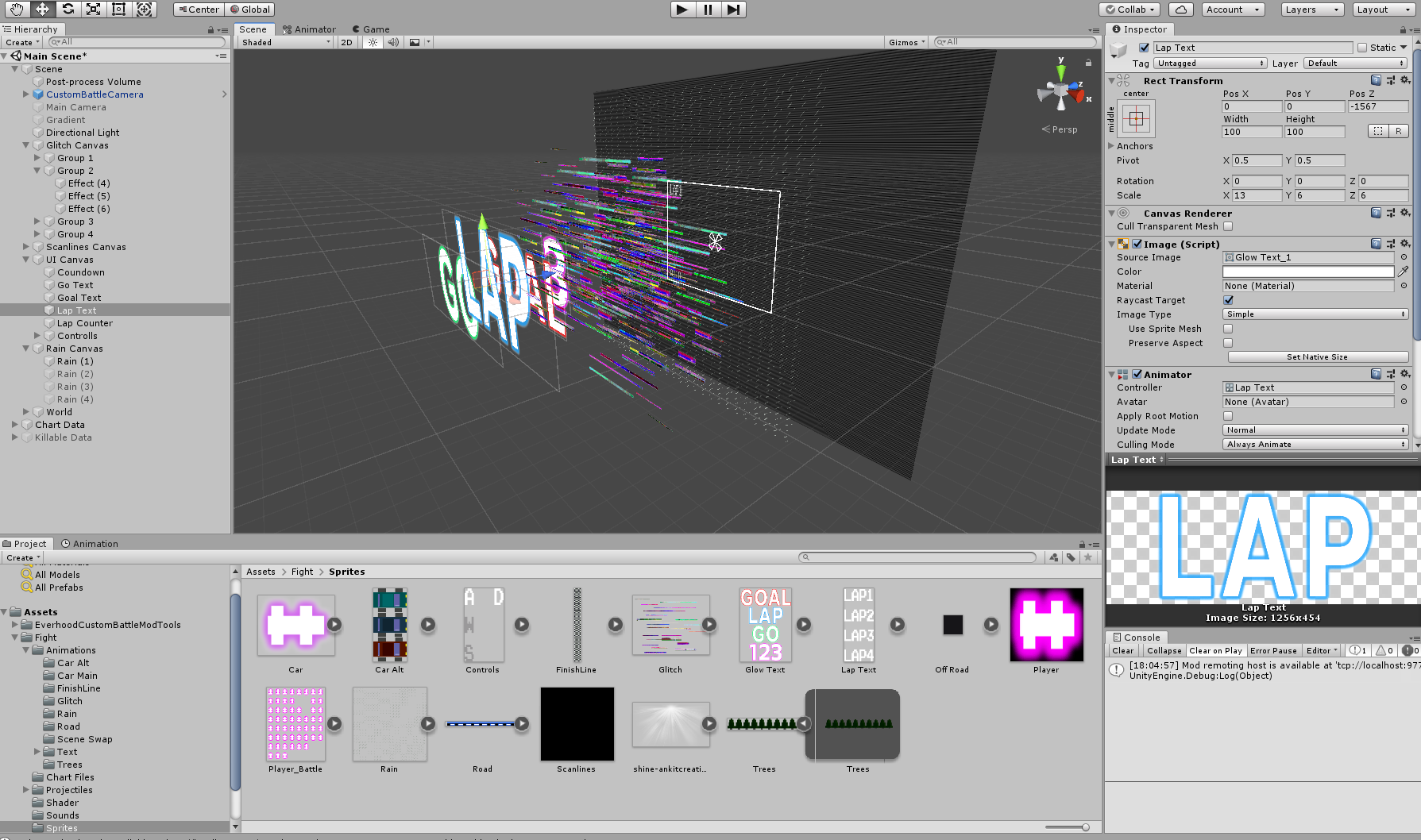
Task: Open the Tag dropdown
Action: point(1211,64)
